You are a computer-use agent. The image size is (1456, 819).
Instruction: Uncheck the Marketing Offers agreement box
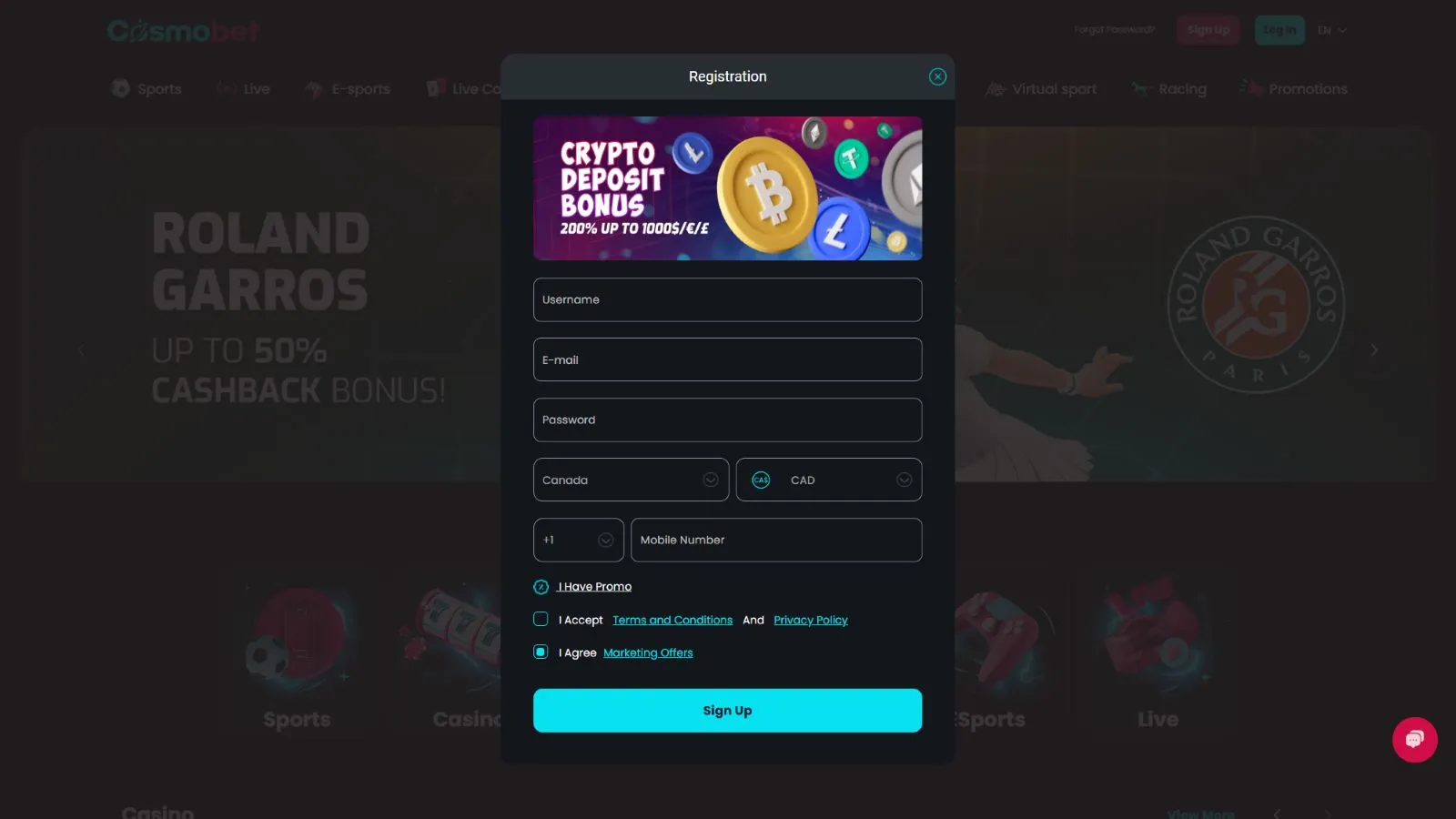point(541,652)
